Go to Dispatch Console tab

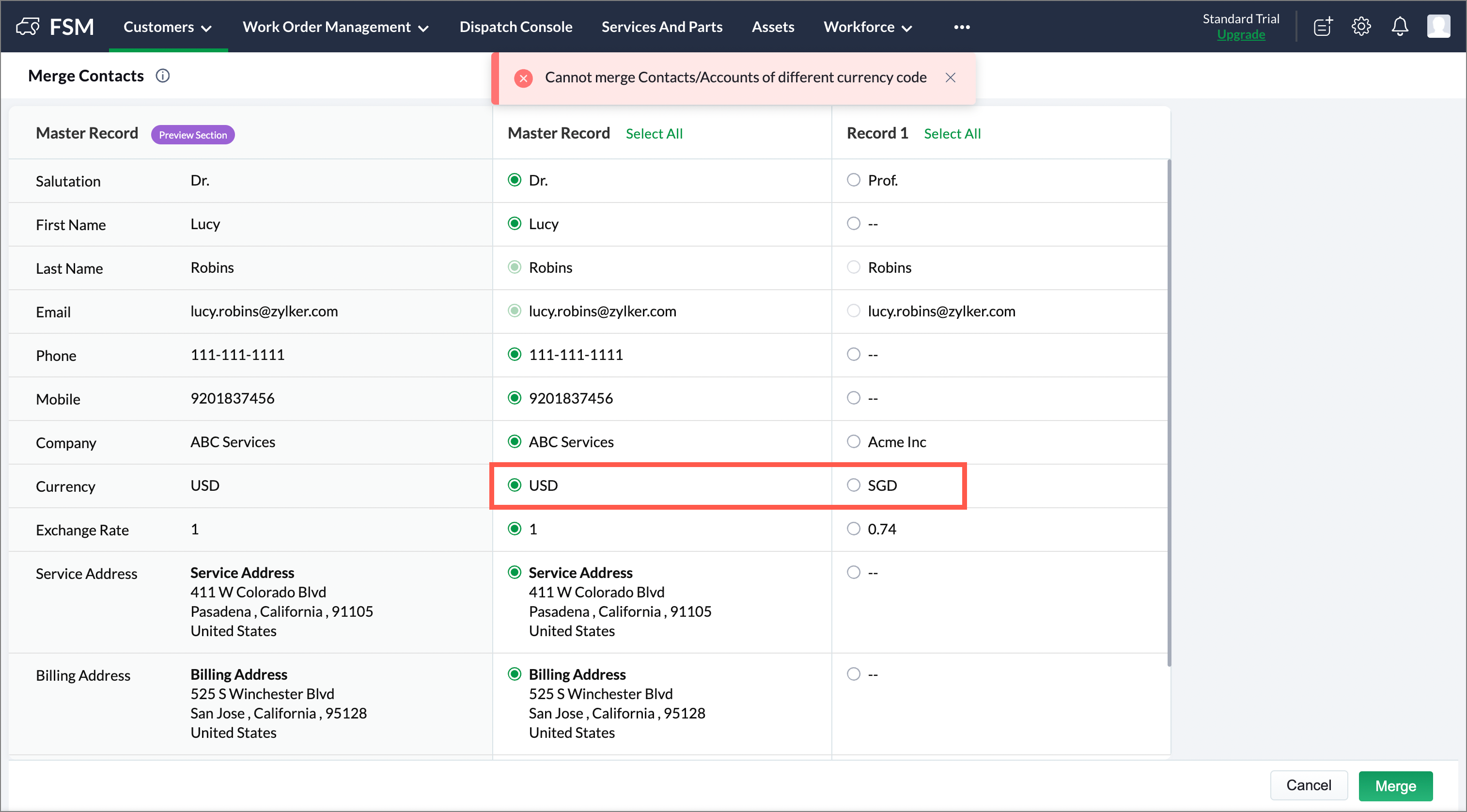pyautogui.click(x=515, y=27)
